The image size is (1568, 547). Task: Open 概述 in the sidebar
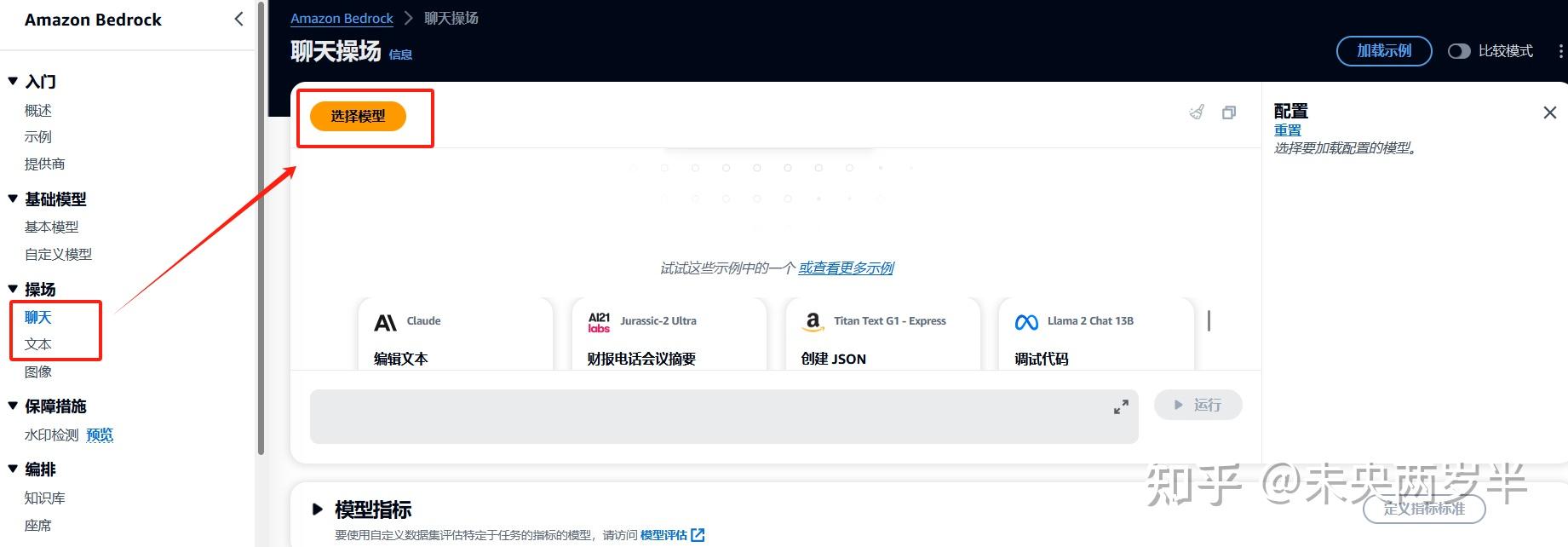tap(38, 111)
